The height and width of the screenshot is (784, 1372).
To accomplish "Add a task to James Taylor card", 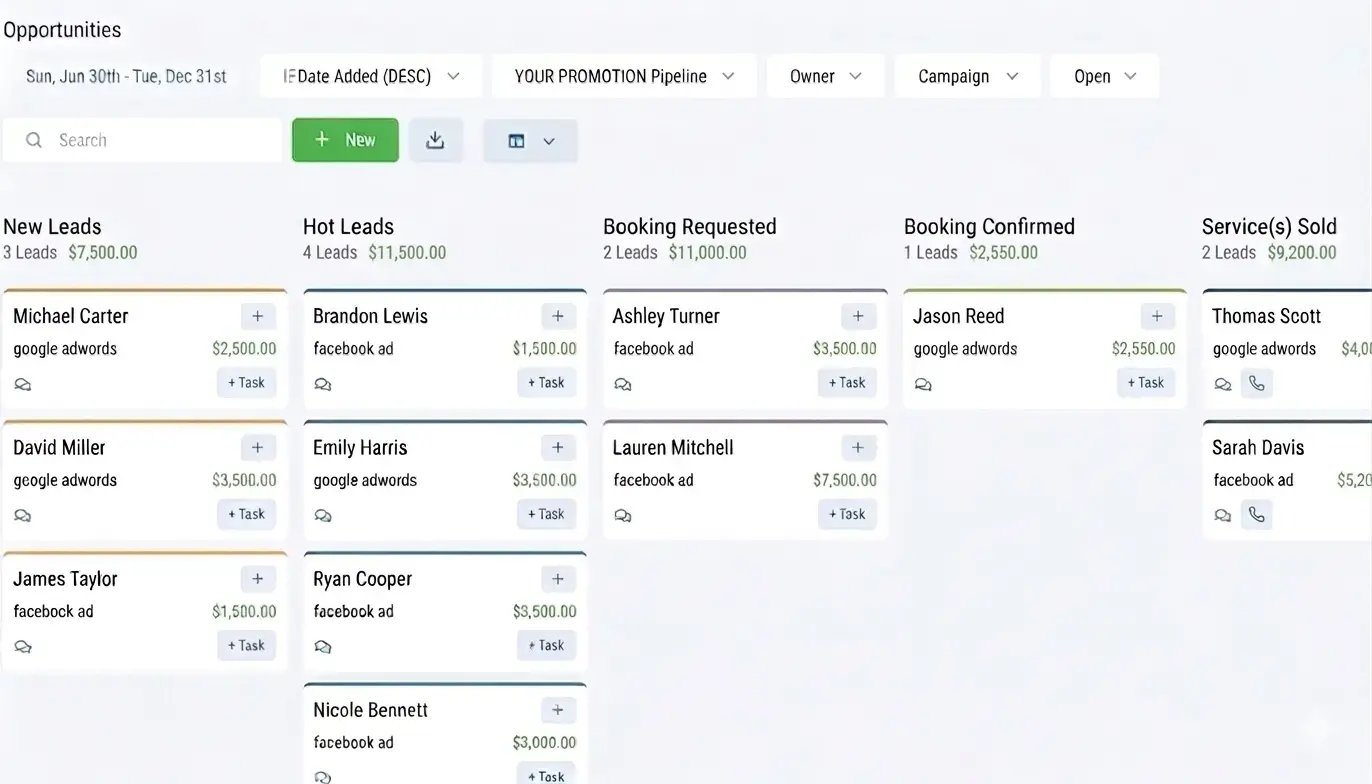I will click(x=246, y=645).
